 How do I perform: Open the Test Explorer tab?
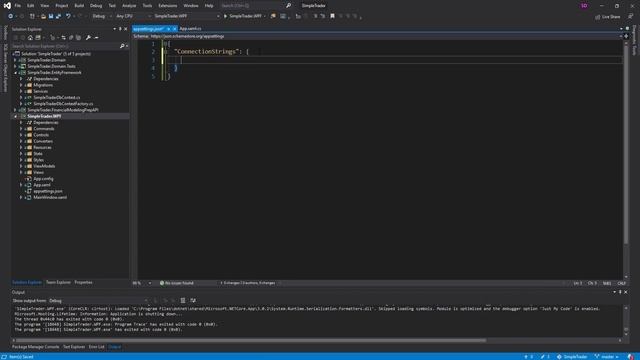(74, 347)
